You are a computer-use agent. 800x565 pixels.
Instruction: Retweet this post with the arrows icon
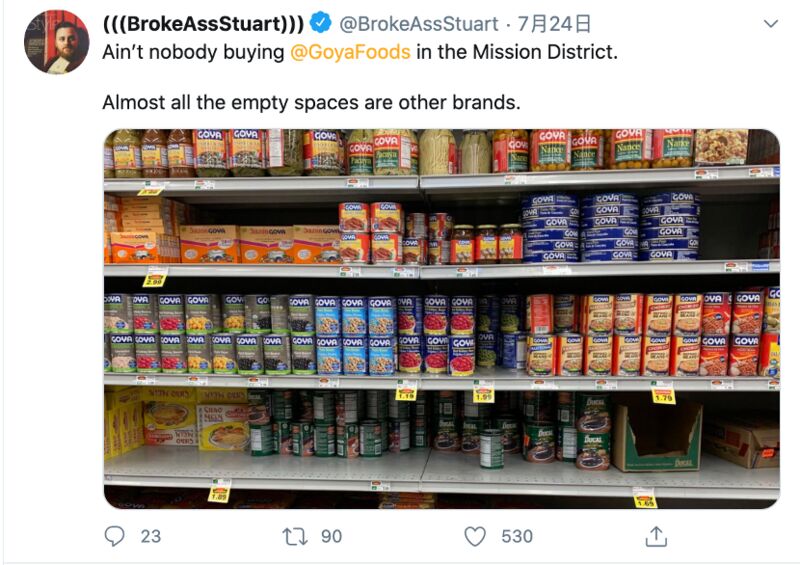click(295, 536)
